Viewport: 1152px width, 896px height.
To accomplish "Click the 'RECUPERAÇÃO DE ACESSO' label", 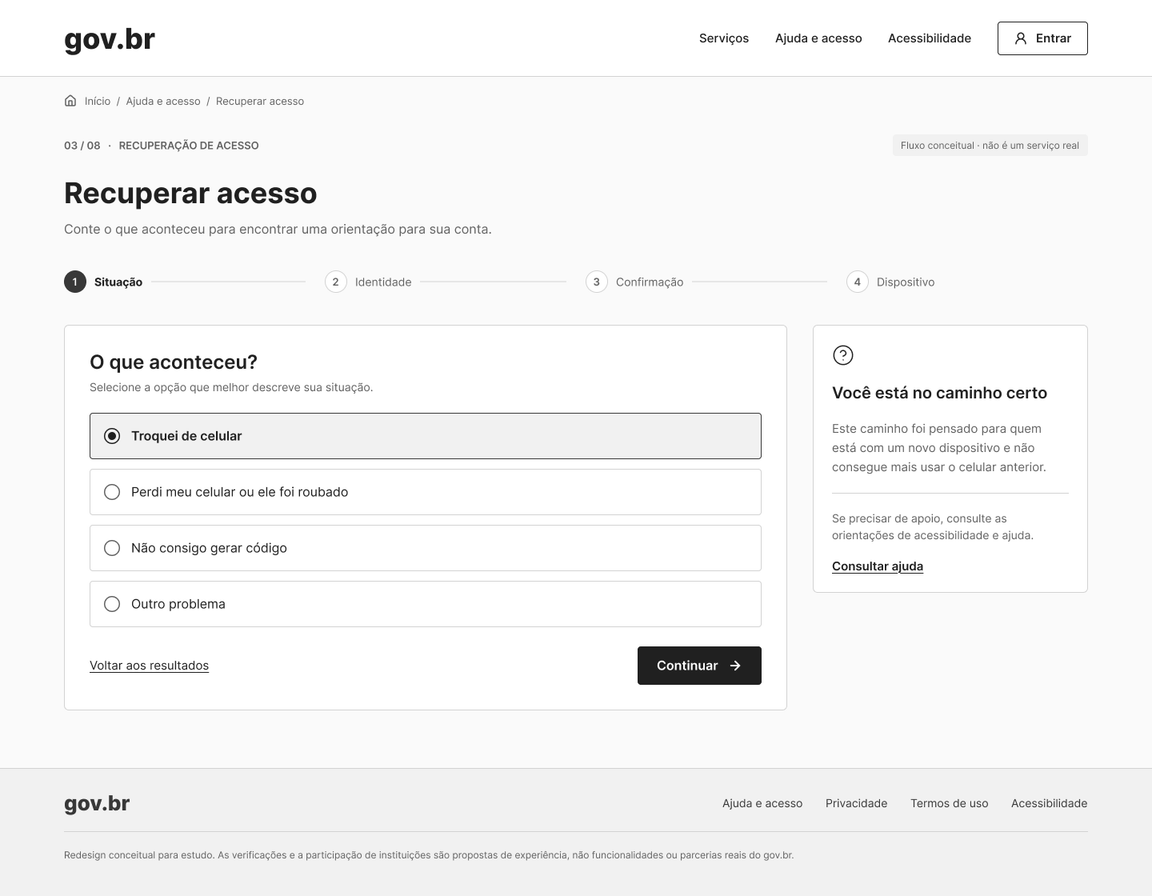I will (x=189, y=145).
